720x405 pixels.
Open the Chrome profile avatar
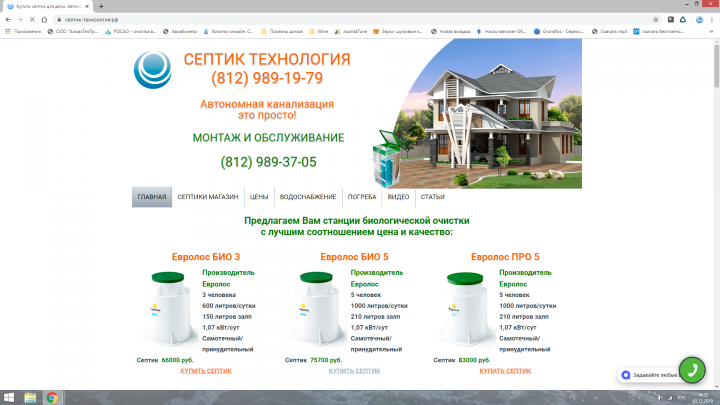click(699, 20)
